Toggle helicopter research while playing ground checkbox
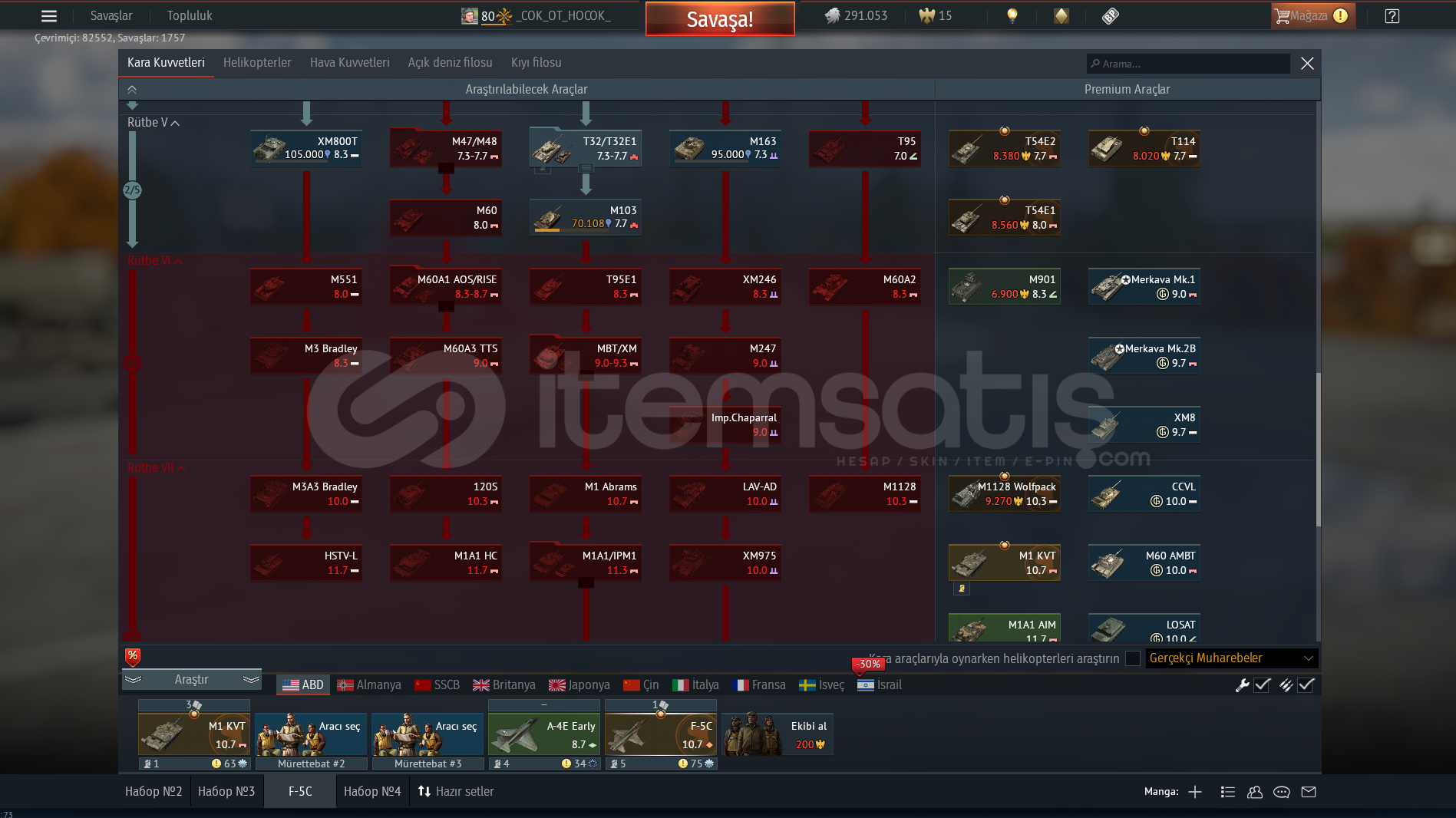This screenshot has width=1456, height=818. click(x=1132, y=658)
